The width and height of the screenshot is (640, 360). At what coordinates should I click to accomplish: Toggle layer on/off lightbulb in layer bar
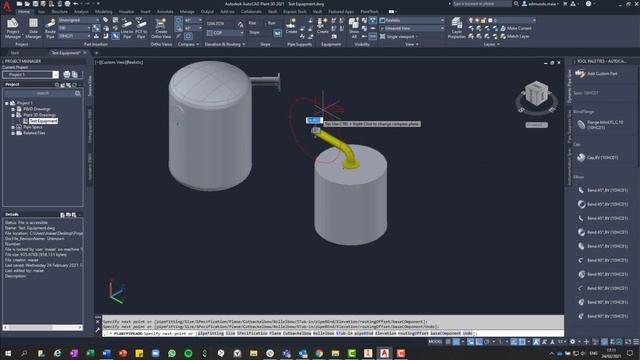471,20
